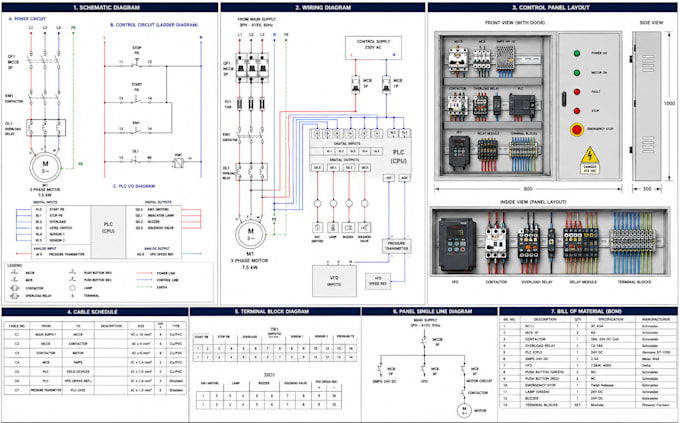Select the '5. TERMINAL BLOCK DIAGRAM' section header
680x423 pixels.
point(275,312)
